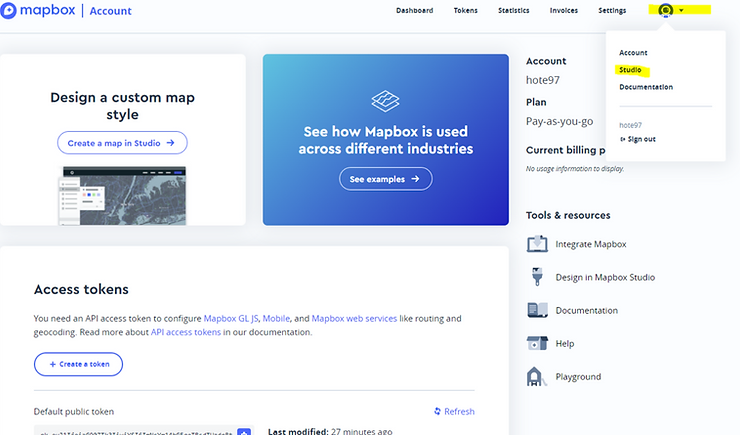Click the hote97 username in dropdown
The height and width of the screenshot is (435, 740).
tap(631, 125)
